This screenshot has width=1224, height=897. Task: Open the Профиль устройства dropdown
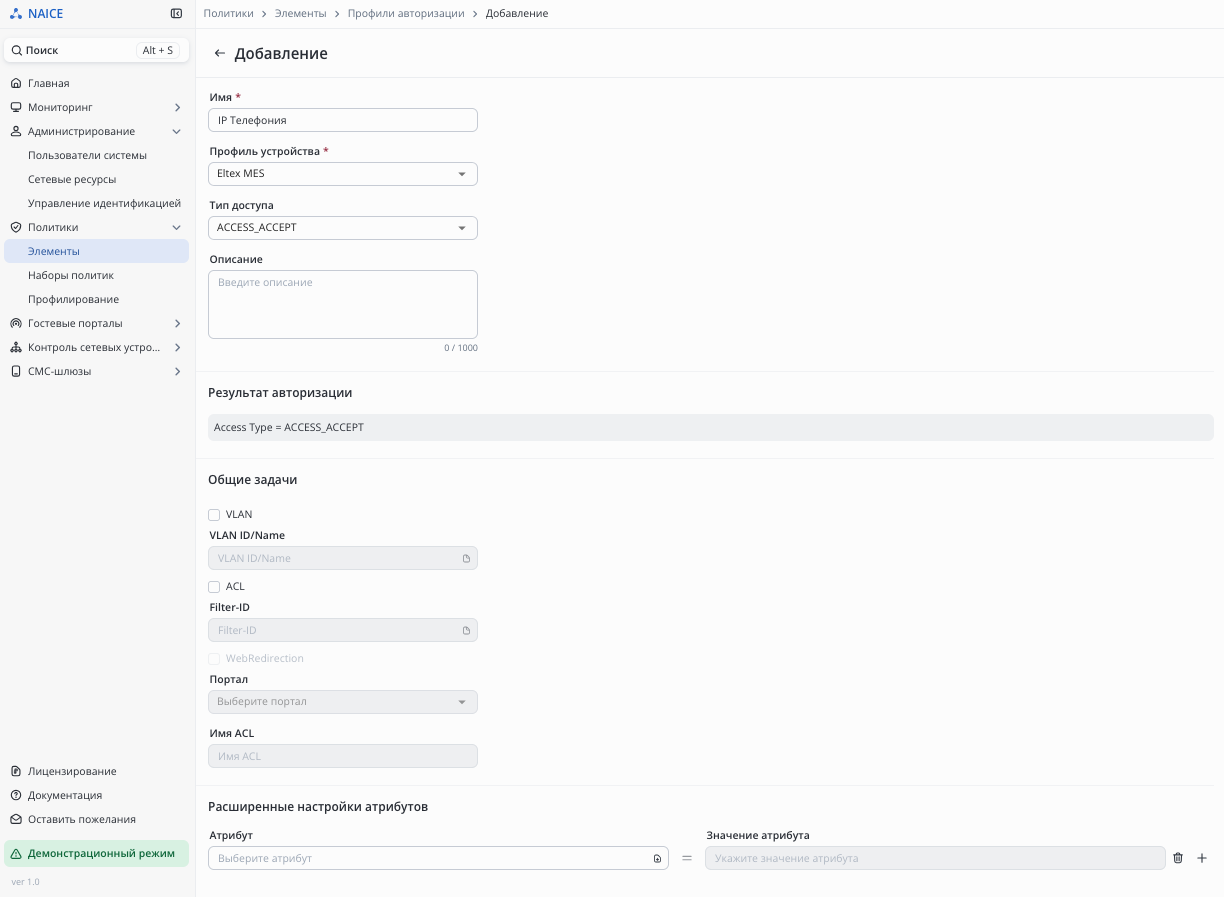342,174
